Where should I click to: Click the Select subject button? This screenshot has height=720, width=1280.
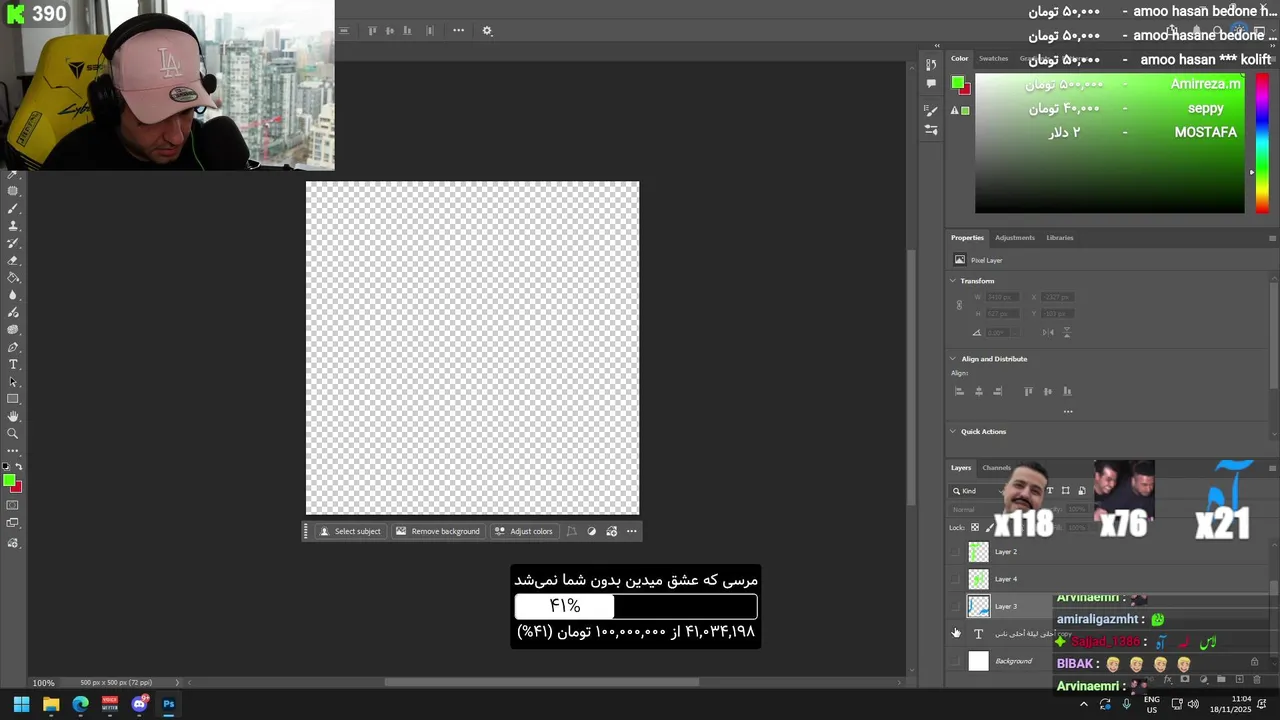point(350,531)
